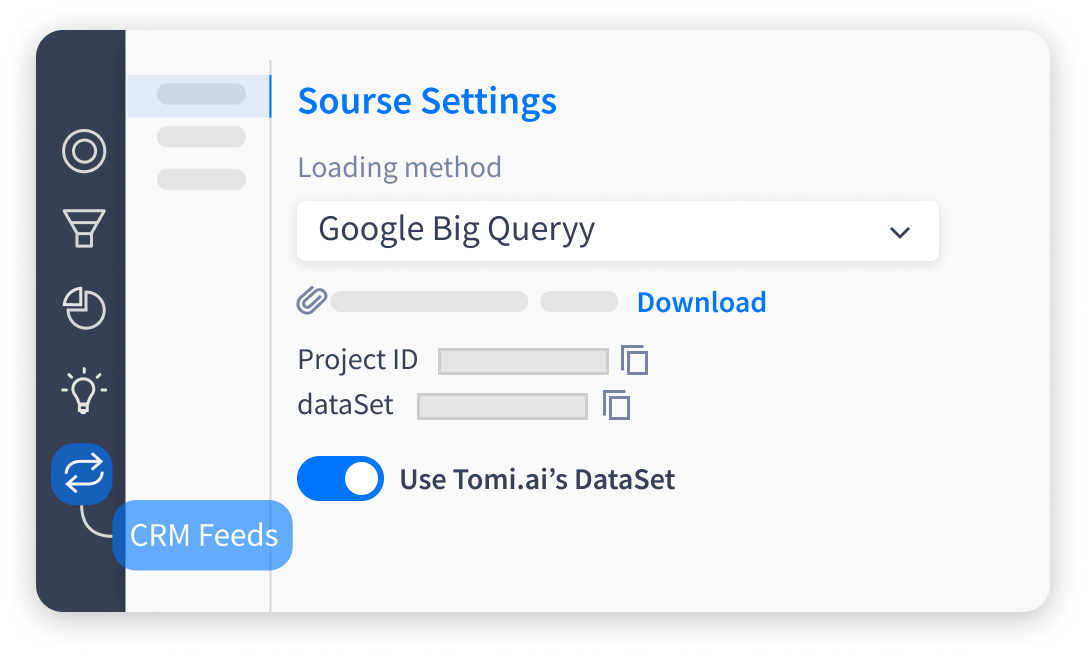
Task: Click the chevron arrow in Google Big Query box
Action: pyautogui.click(x=900, y=233)
